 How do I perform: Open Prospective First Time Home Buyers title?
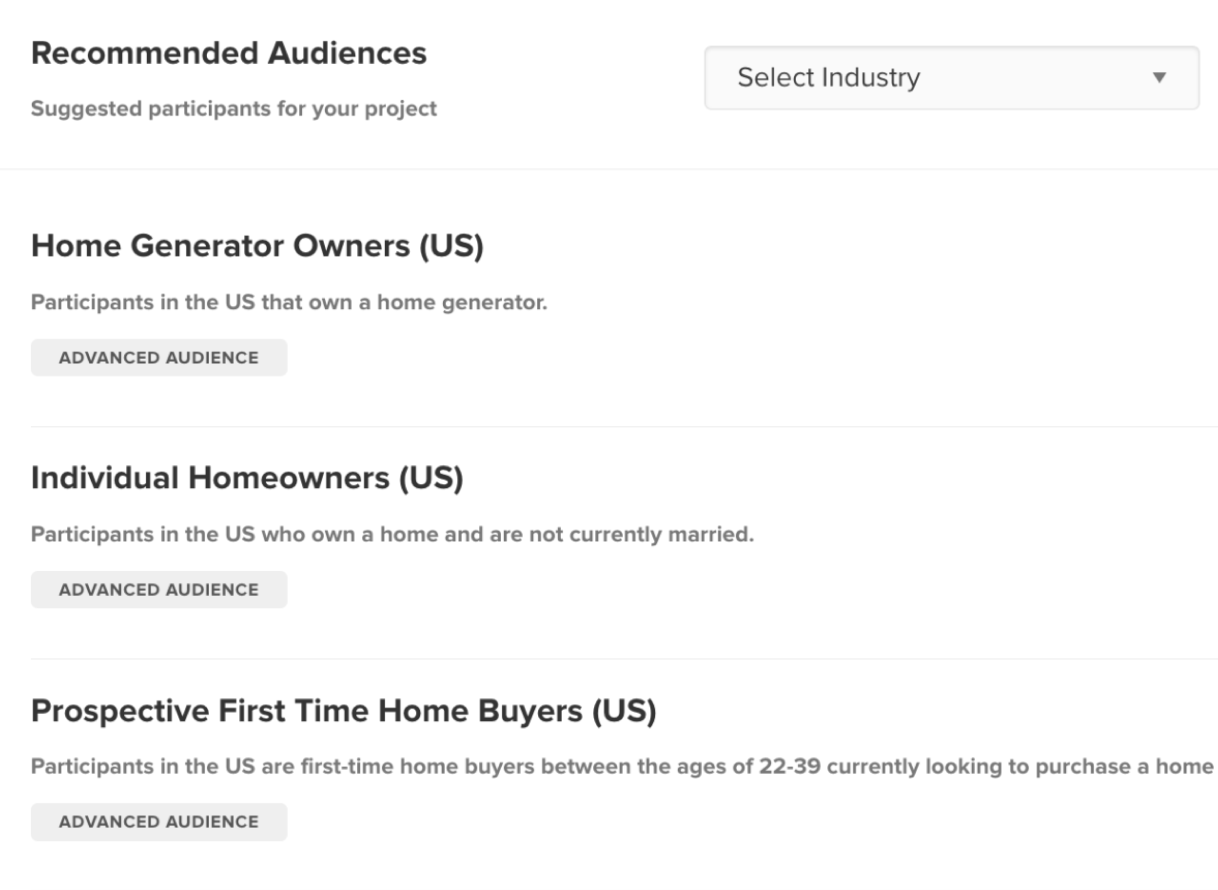click(343, 711)
